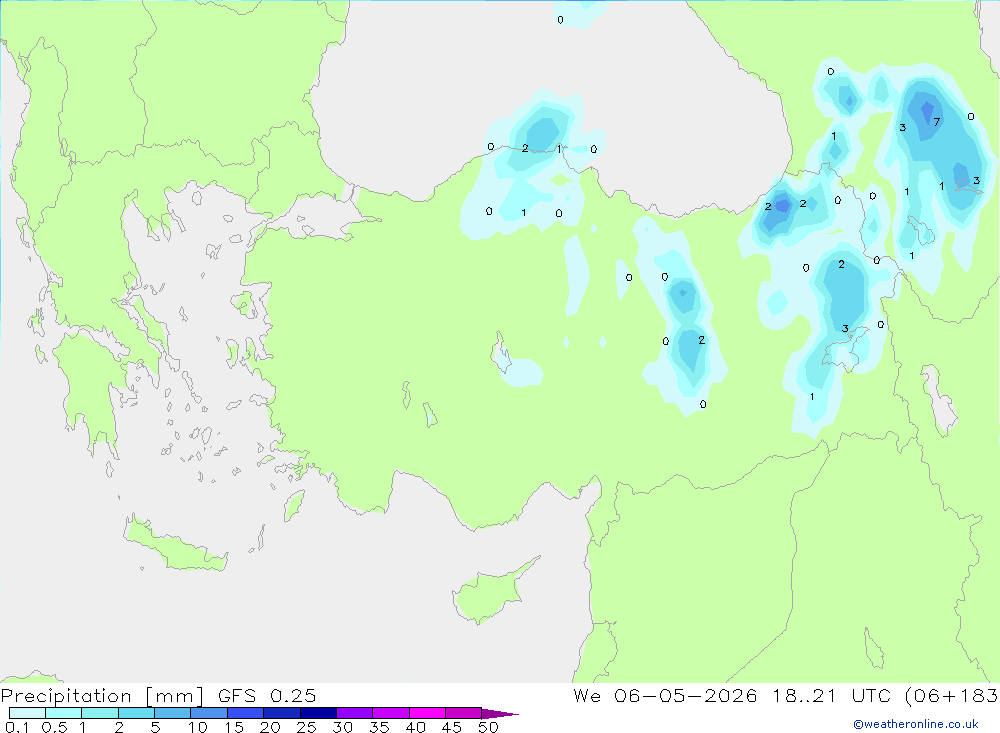This screenshot has width=1000, height=733.
Task: Pick the 1–2 mm legend color swatch
Action: (x=100, y=713)
